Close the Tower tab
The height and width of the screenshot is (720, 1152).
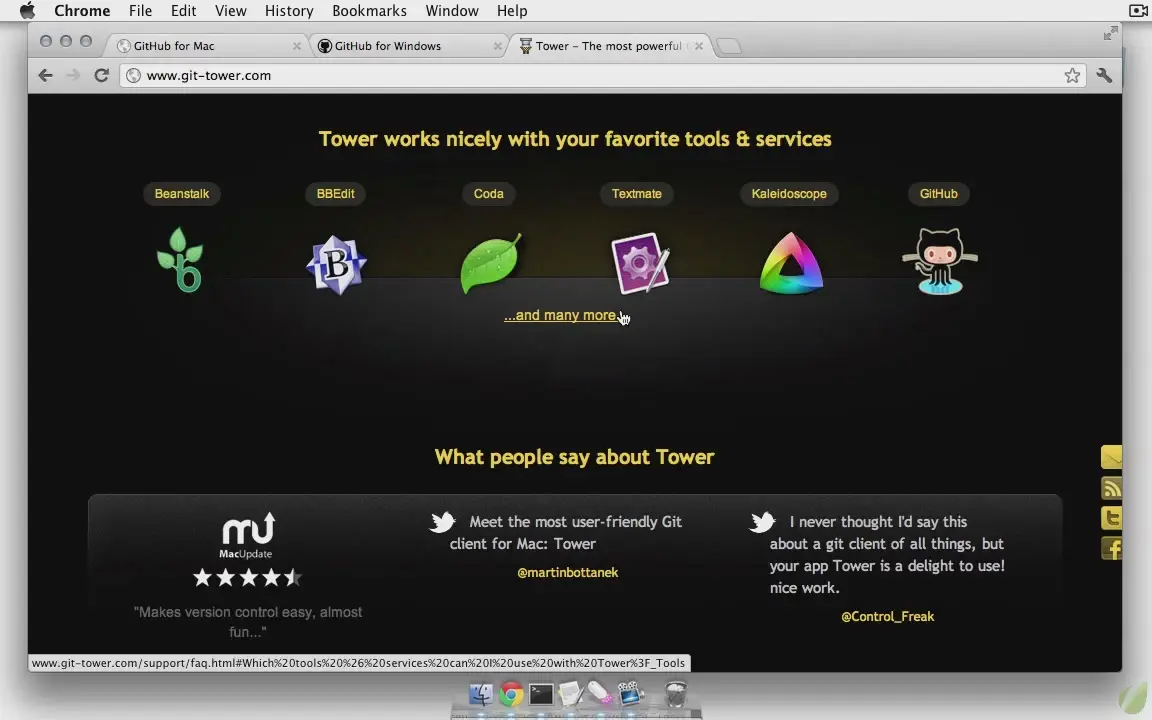[x=699, y=46]
